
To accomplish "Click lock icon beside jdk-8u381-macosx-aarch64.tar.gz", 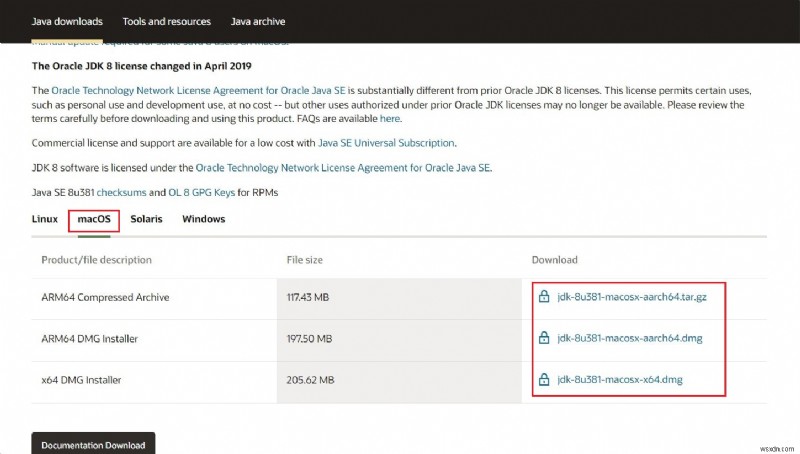I will (544, 296).
